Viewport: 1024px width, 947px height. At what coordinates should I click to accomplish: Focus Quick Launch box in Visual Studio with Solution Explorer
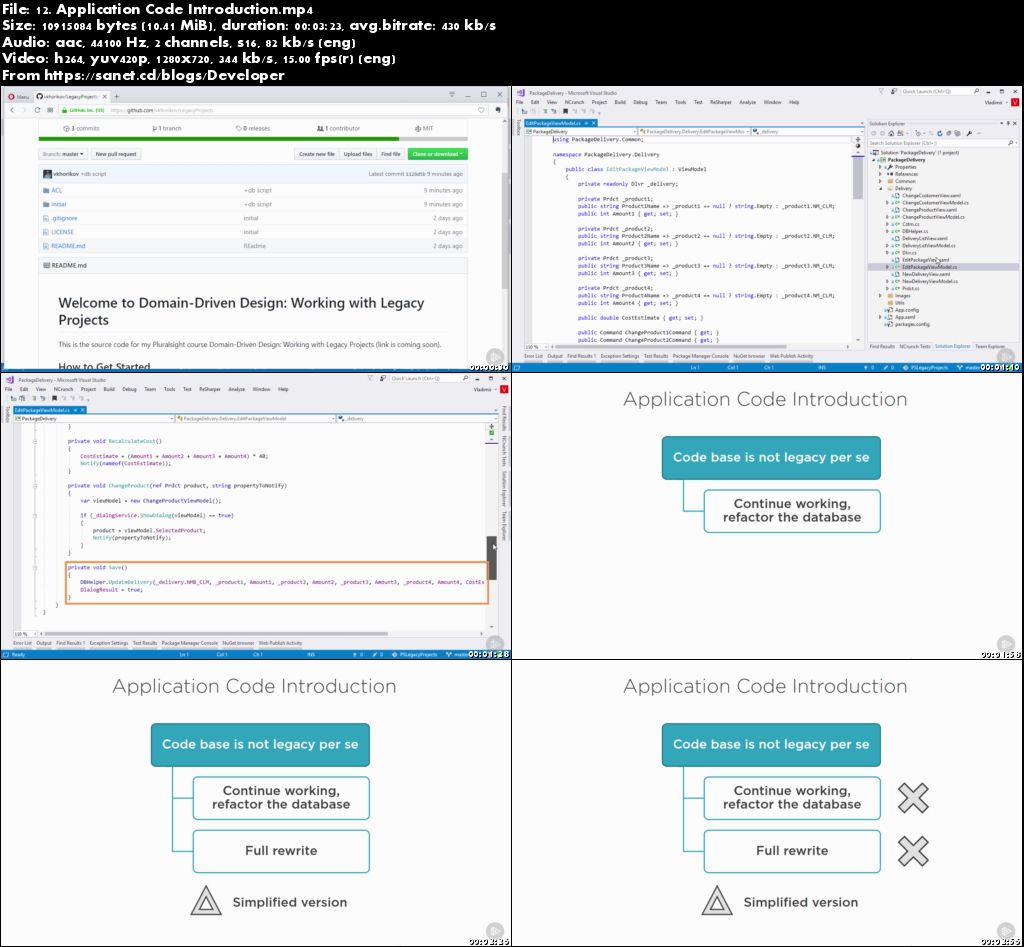[x=940, y=91]
